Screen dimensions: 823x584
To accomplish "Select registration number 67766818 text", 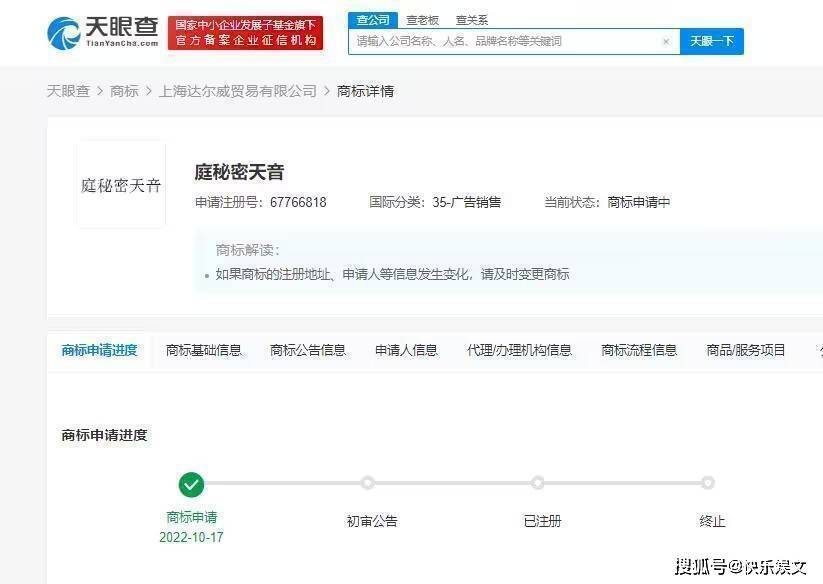I will [x=298, y=202].
